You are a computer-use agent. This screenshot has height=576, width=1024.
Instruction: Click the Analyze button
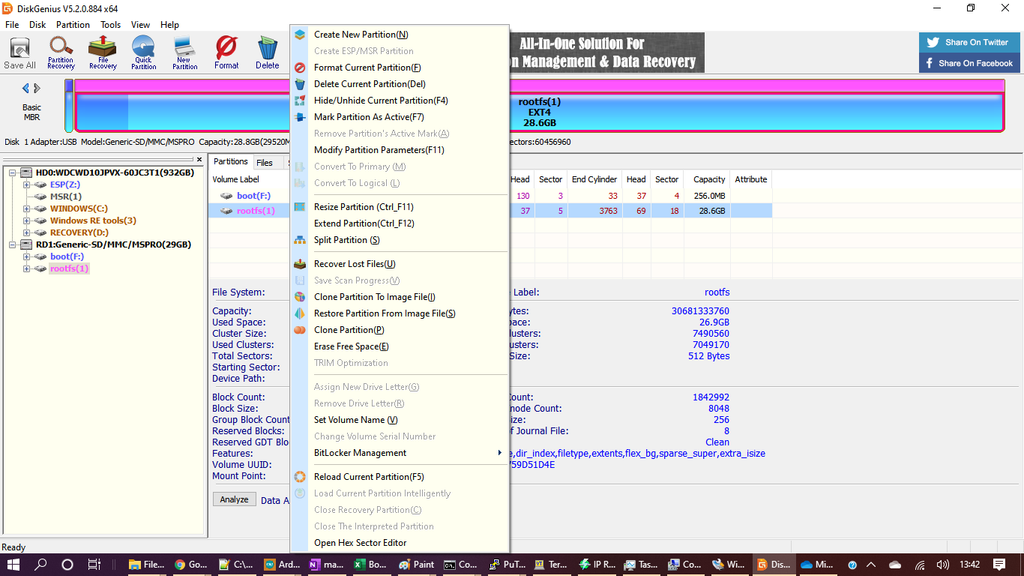234,499
